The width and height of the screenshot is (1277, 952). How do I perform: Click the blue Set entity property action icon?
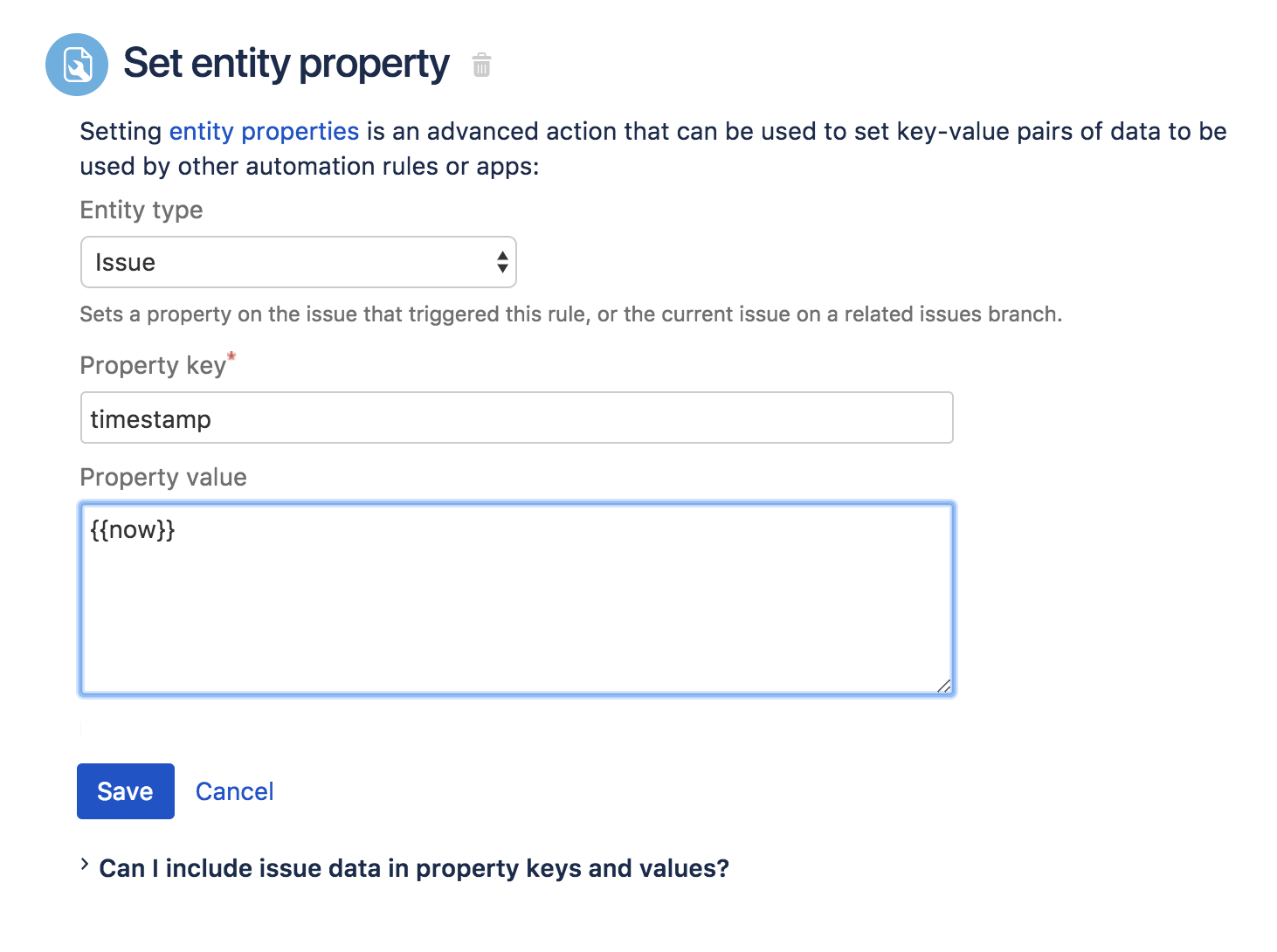[77, 65]
